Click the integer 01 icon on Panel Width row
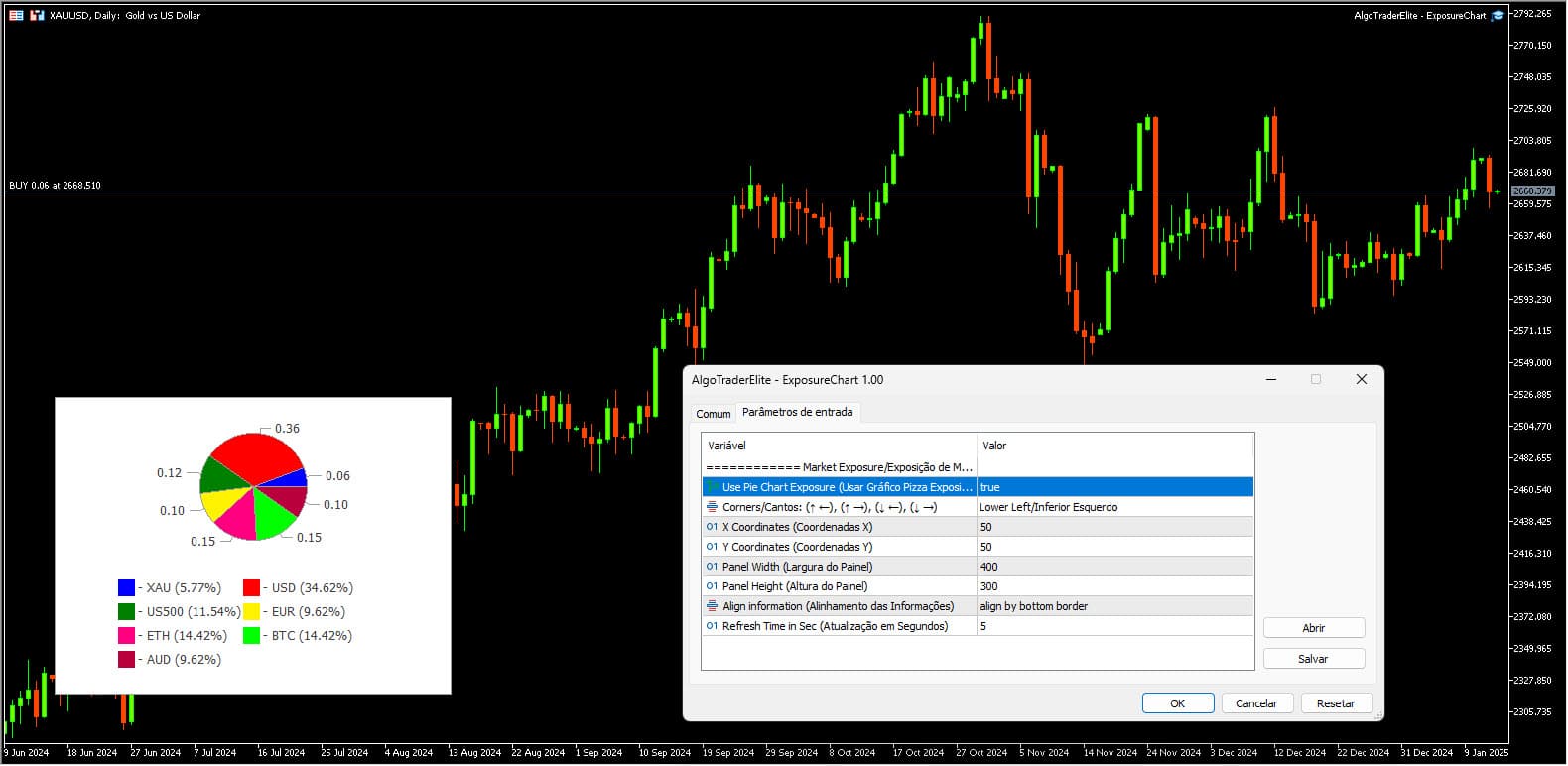 tap(712, 567)
